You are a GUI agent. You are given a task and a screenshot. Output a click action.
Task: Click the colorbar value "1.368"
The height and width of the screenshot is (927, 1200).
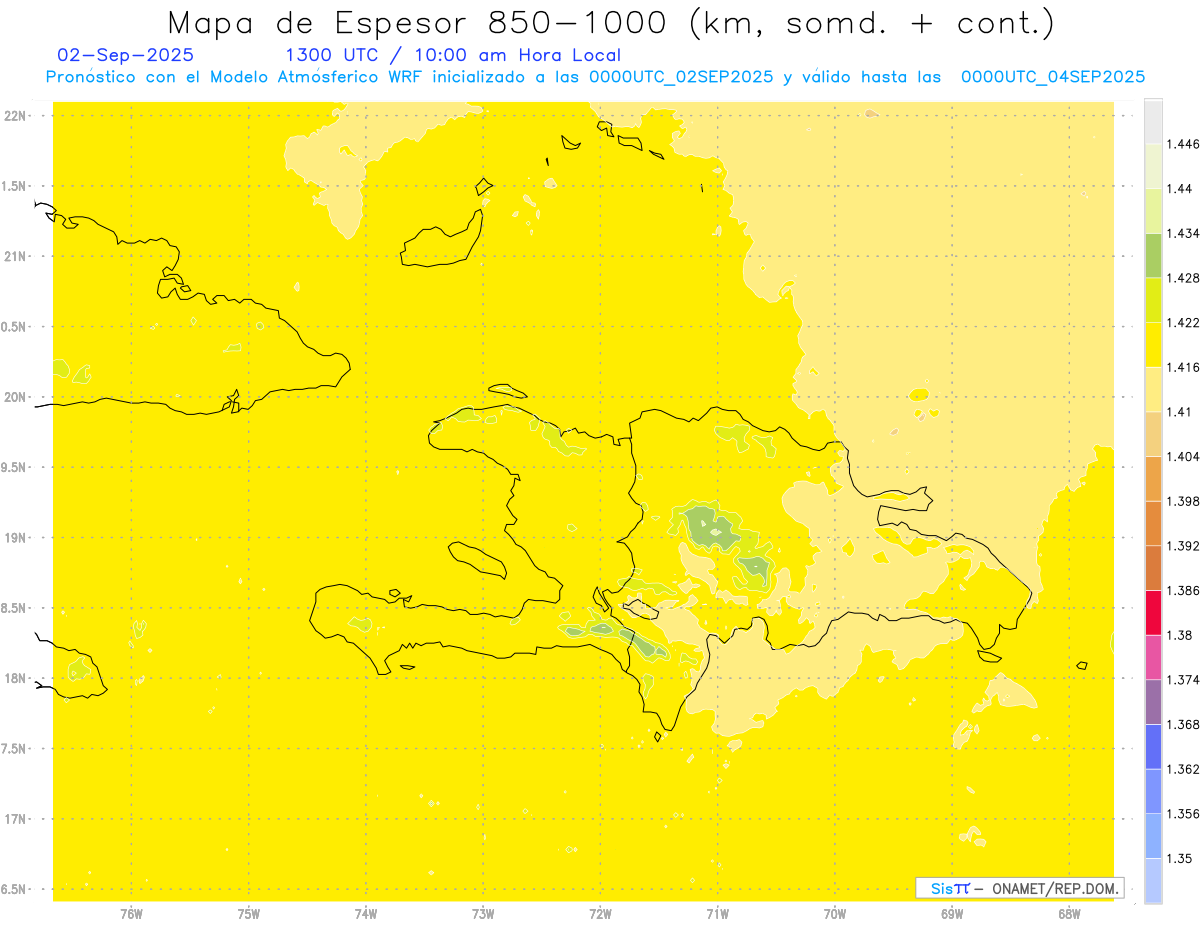pyautogui.click(x=1185, y=725)
